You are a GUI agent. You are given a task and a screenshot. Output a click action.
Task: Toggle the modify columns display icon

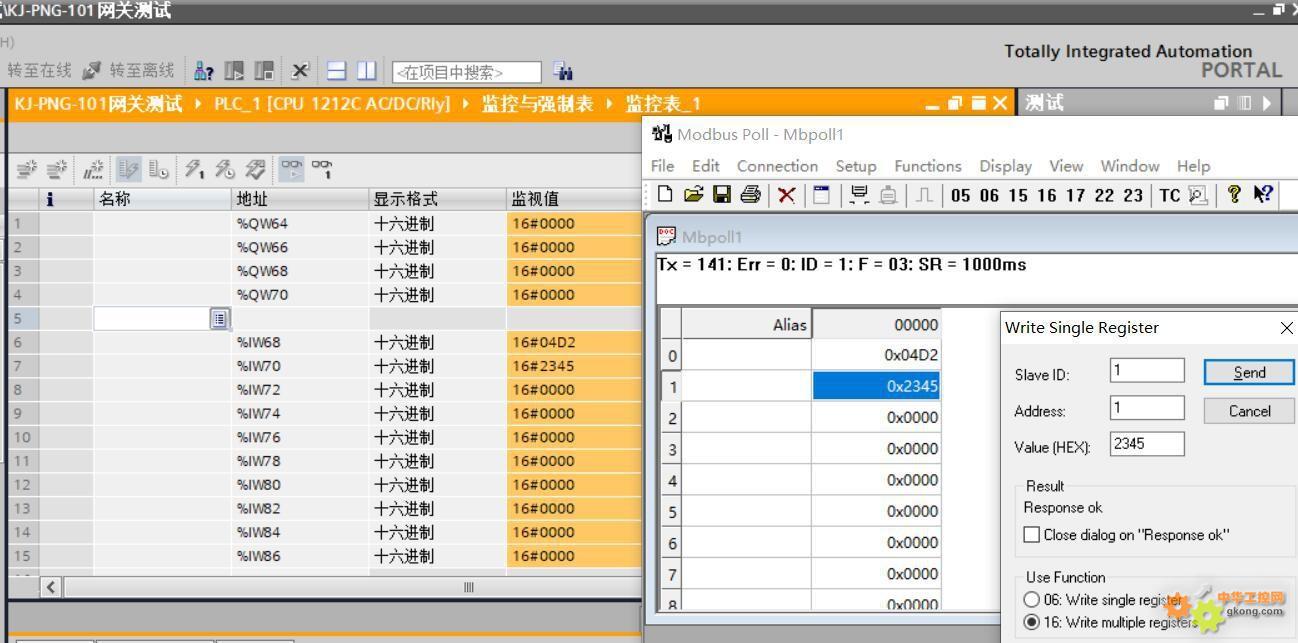click(129, 169)
